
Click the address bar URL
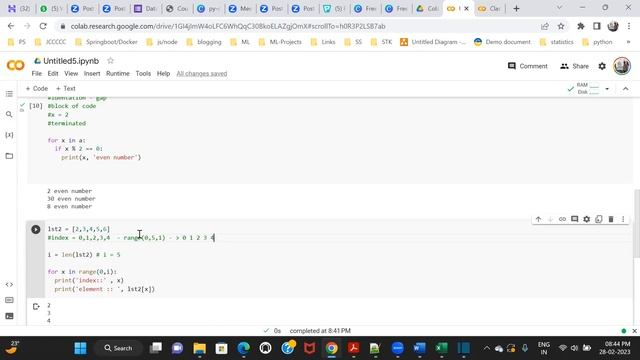click(x=228, y=26)
